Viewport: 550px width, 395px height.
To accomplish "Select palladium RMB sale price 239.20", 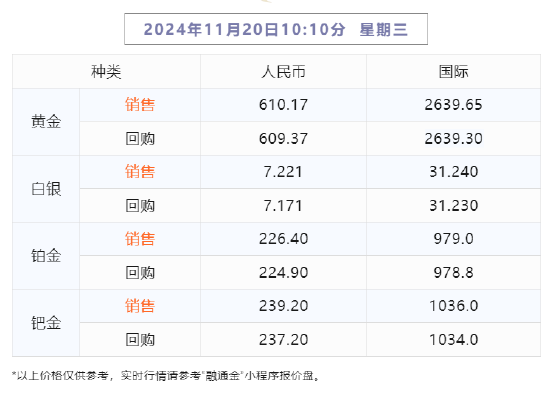I will click(283, 306).
